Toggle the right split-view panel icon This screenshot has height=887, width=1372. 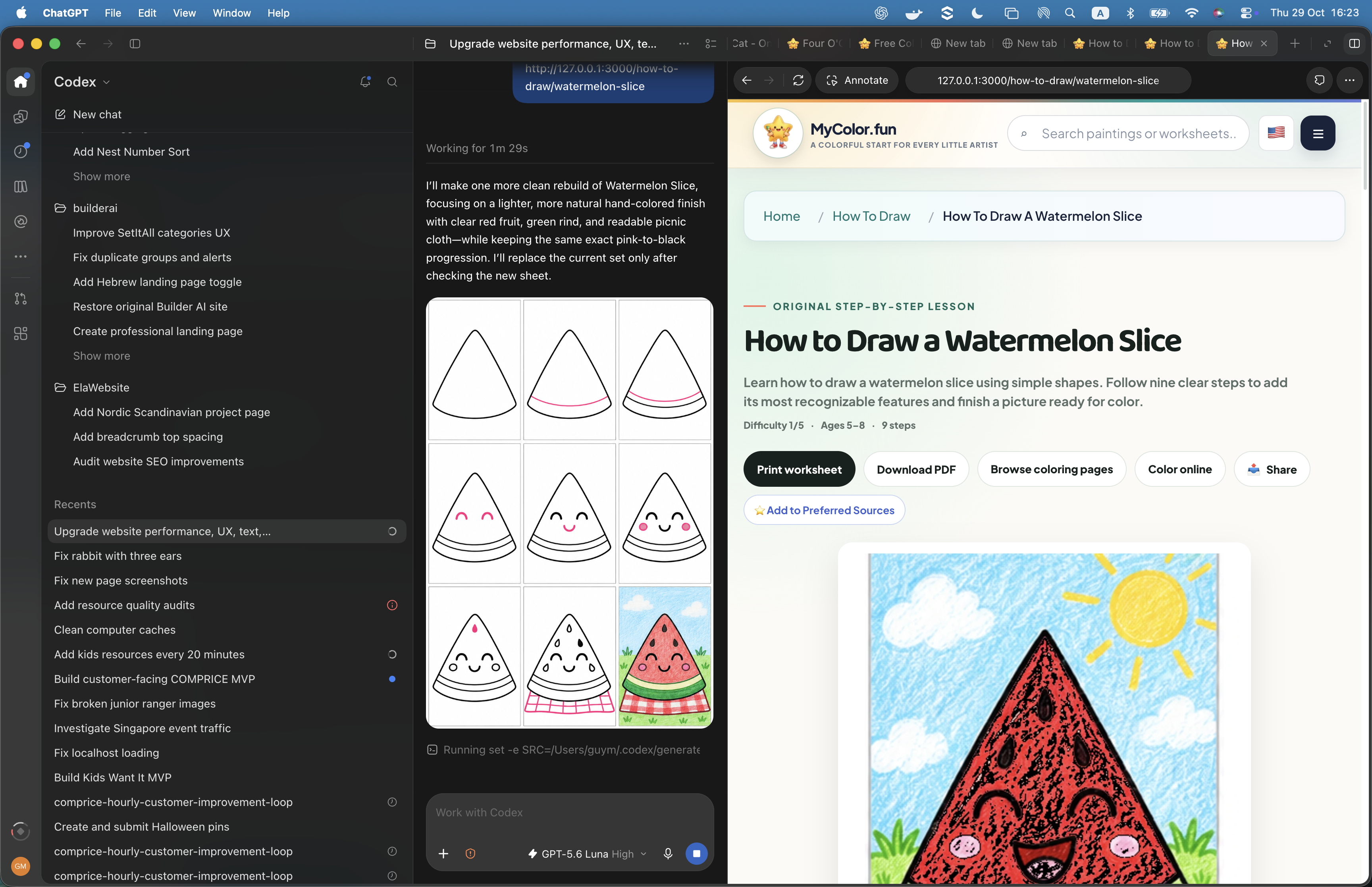click(x=1354, y=44)
